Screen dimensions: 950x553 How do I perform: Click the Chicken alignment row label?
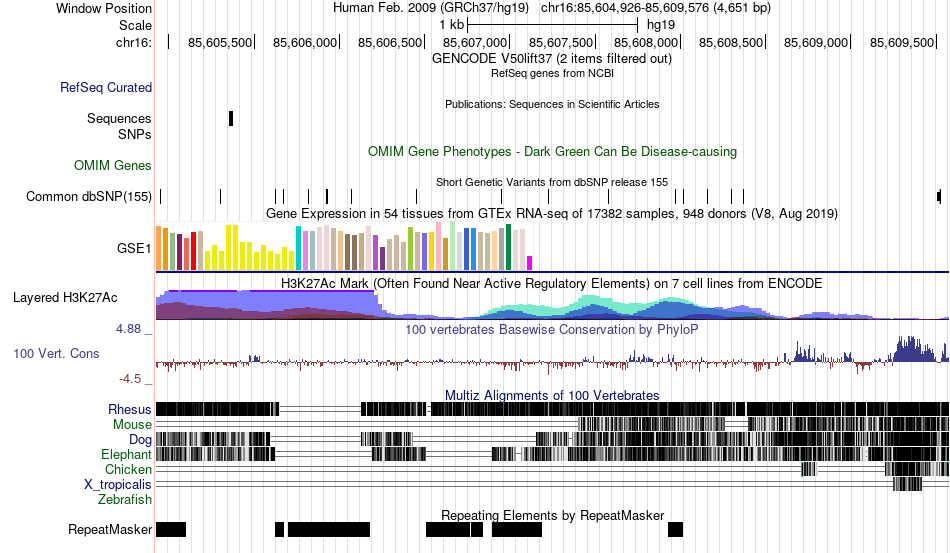128,469
